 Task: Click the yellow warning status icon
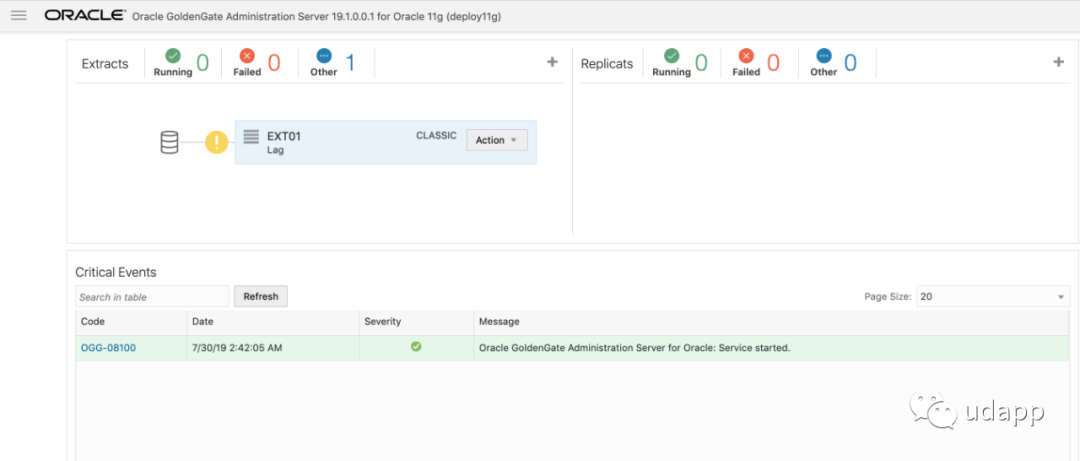click(x=217, y=143)
